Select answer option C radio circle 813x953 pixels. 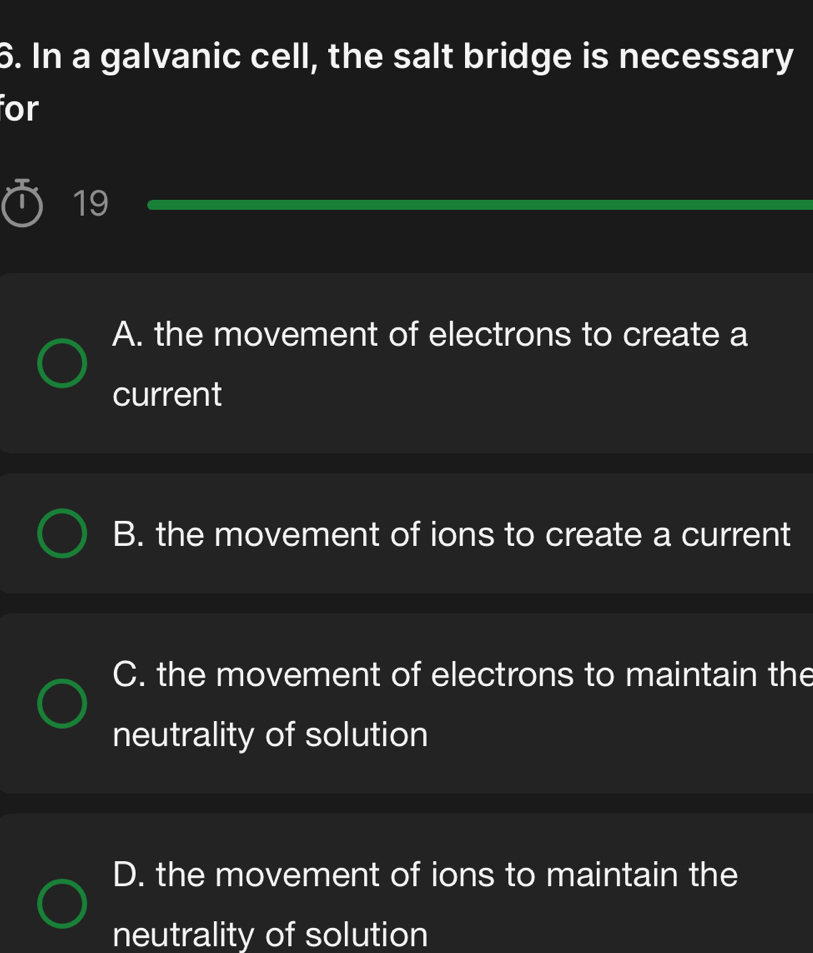click(60, 703)
